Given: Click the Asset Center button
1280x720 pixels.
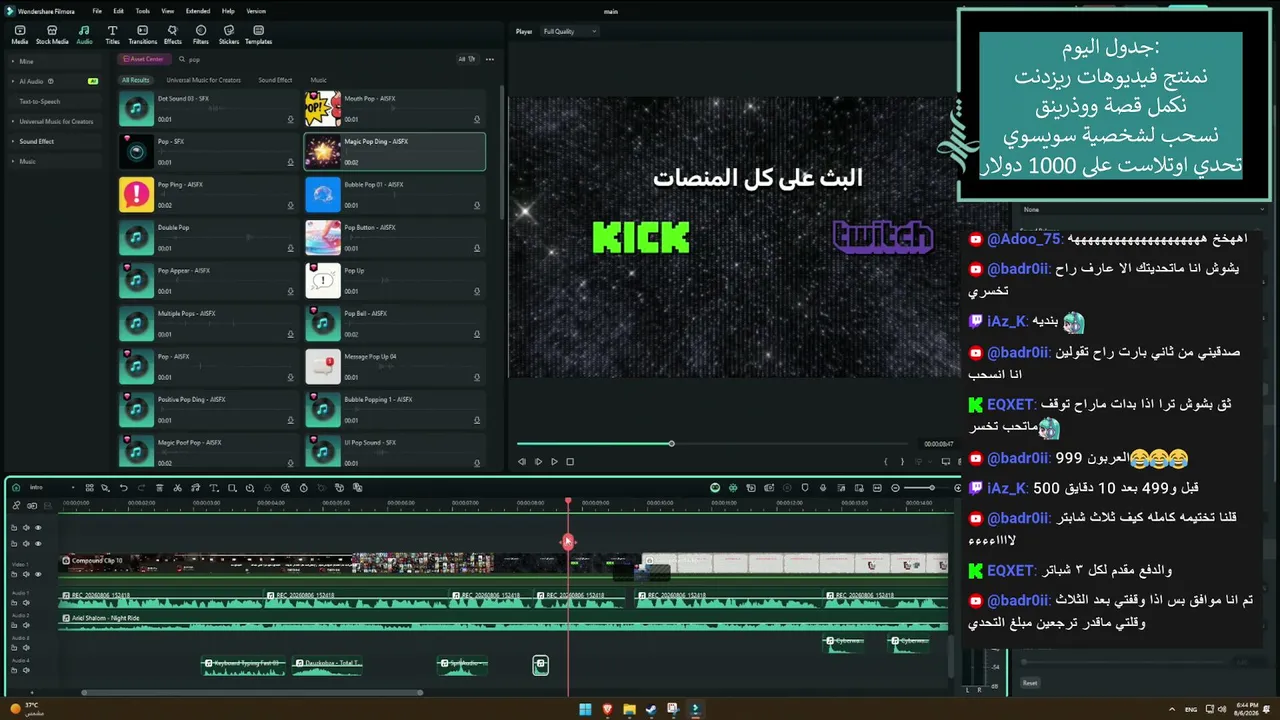Looking at the screenshot, I should (x=144, y=59).
